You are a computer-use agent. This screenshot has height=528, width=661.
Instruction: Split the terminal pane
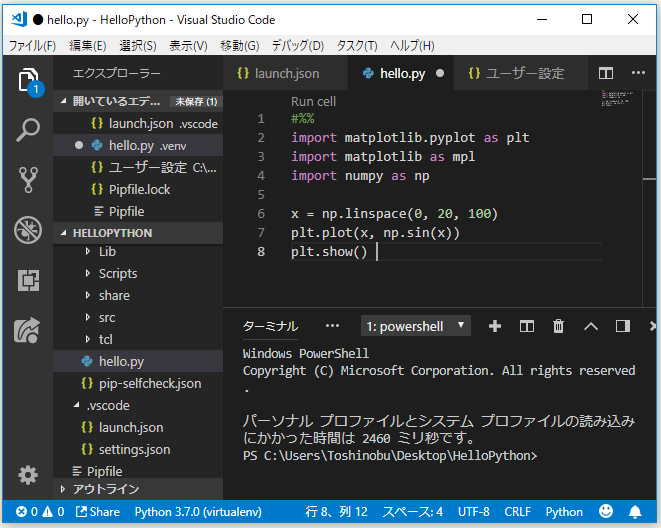click(x=527, y=326)
